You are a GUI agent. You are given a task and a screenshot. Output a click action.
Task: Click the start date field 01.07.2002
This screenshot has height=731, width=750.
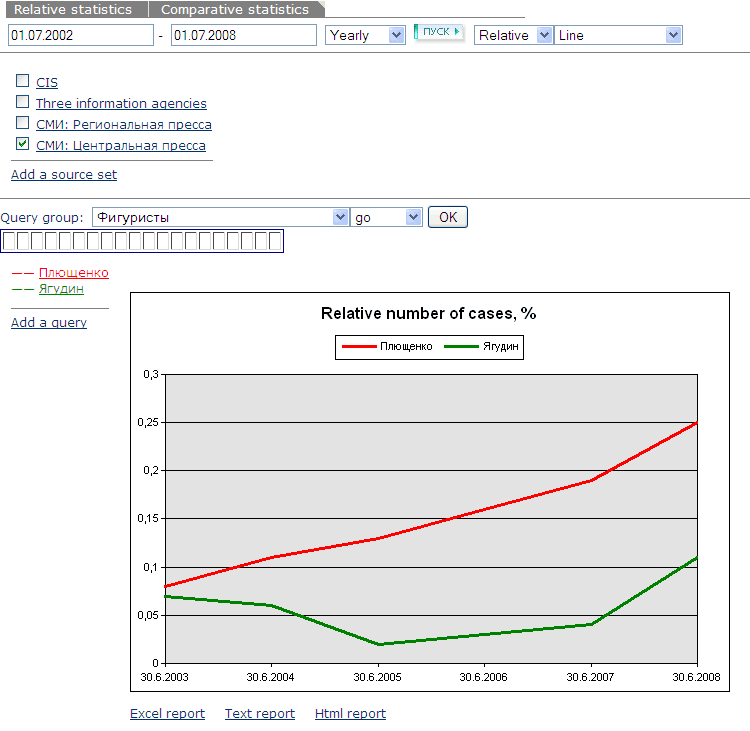tap(79, 35)
